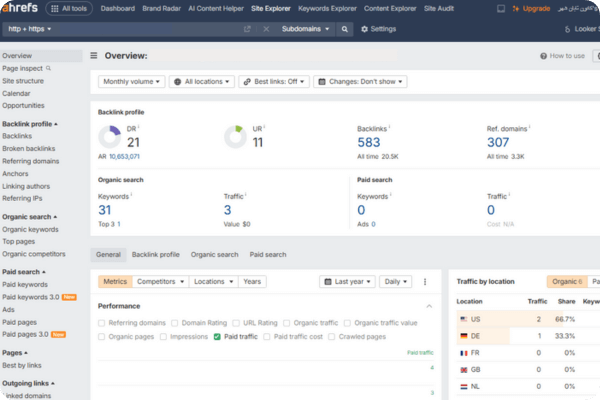This screenshot has width=600, height=400.
Task: Collapse Backlink profile sidebar group
Action: click(x=29, y=124)
